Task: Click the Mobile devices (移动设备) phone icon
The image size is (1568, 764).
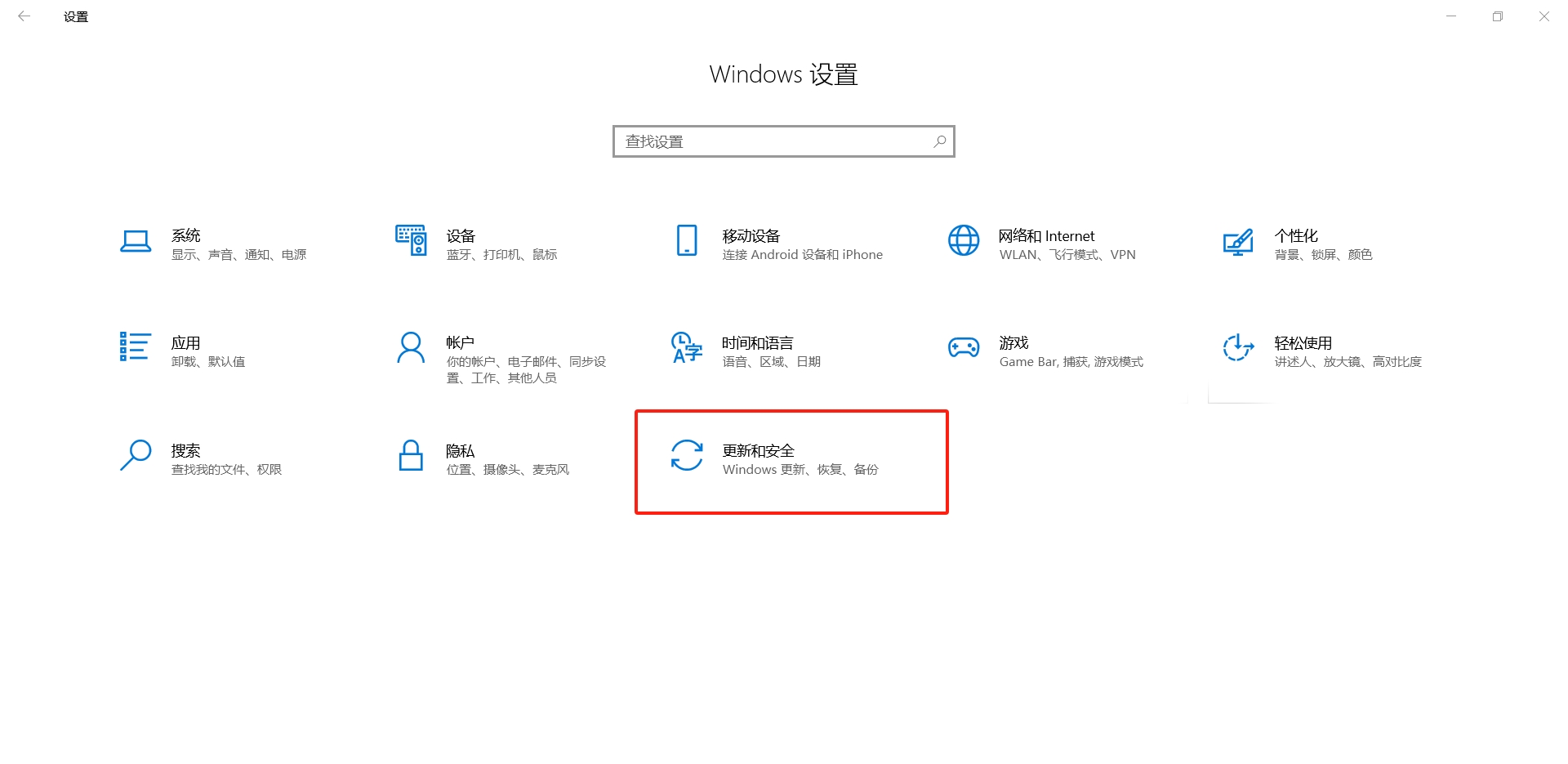Action: pyautogui.click(x=687, y=240)
